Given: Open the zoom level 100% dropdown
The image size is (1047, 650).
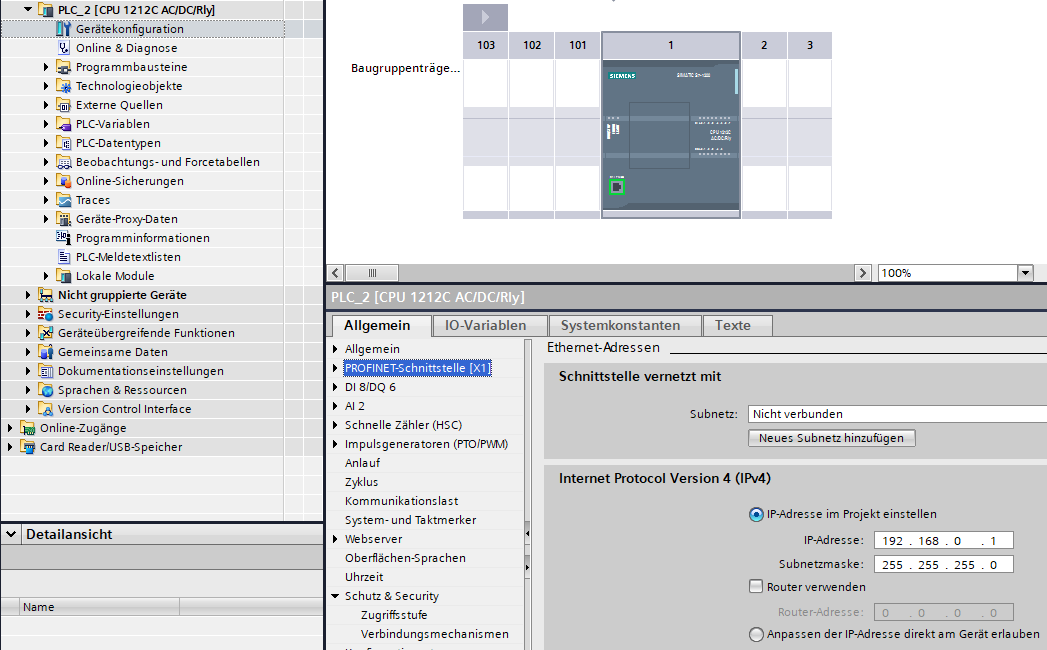Looking at the screenshot, I should (x=1026, y=273).
